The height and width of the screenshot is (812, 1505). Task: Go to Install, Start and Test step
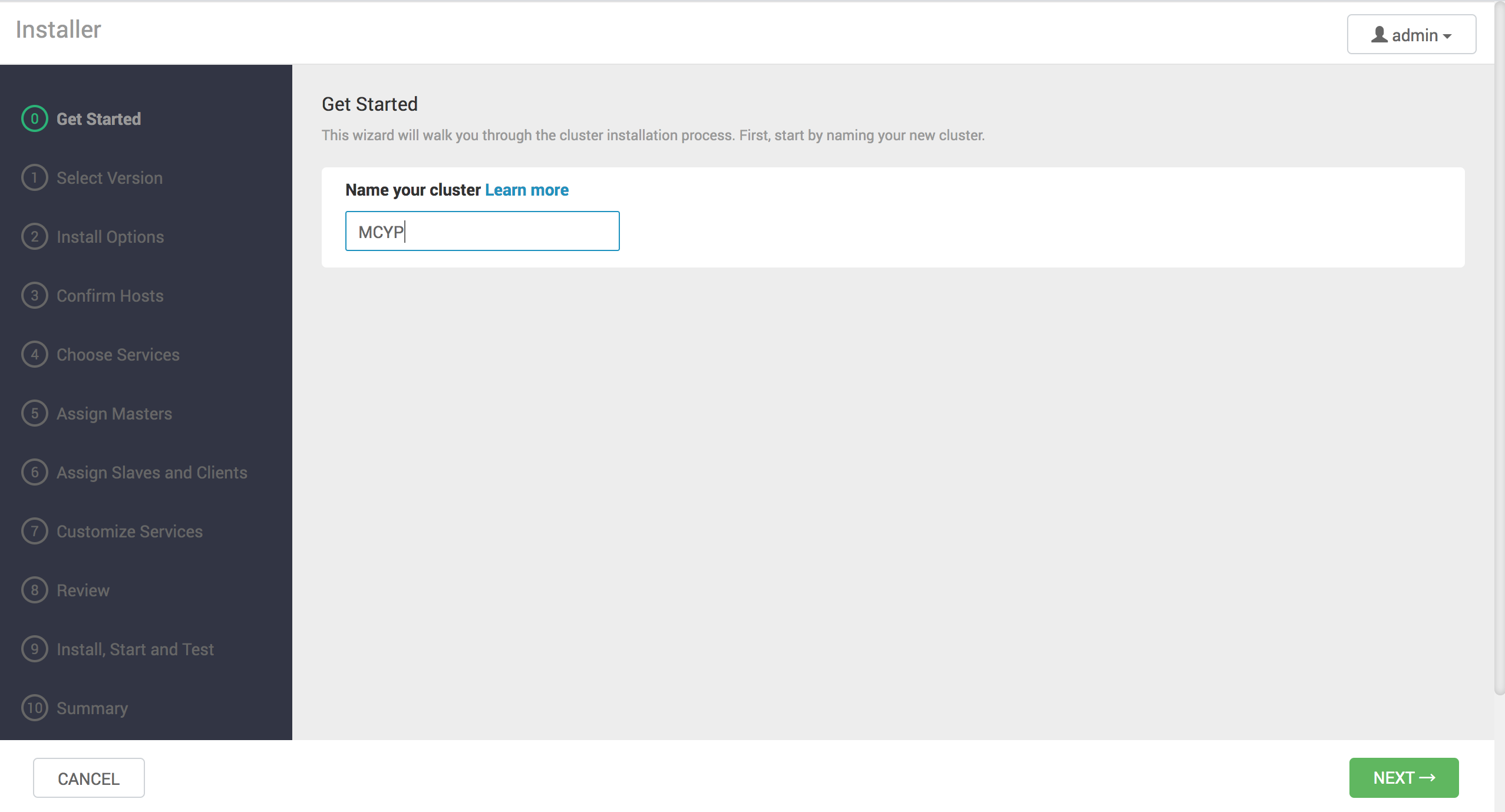[x=135, y=649]
